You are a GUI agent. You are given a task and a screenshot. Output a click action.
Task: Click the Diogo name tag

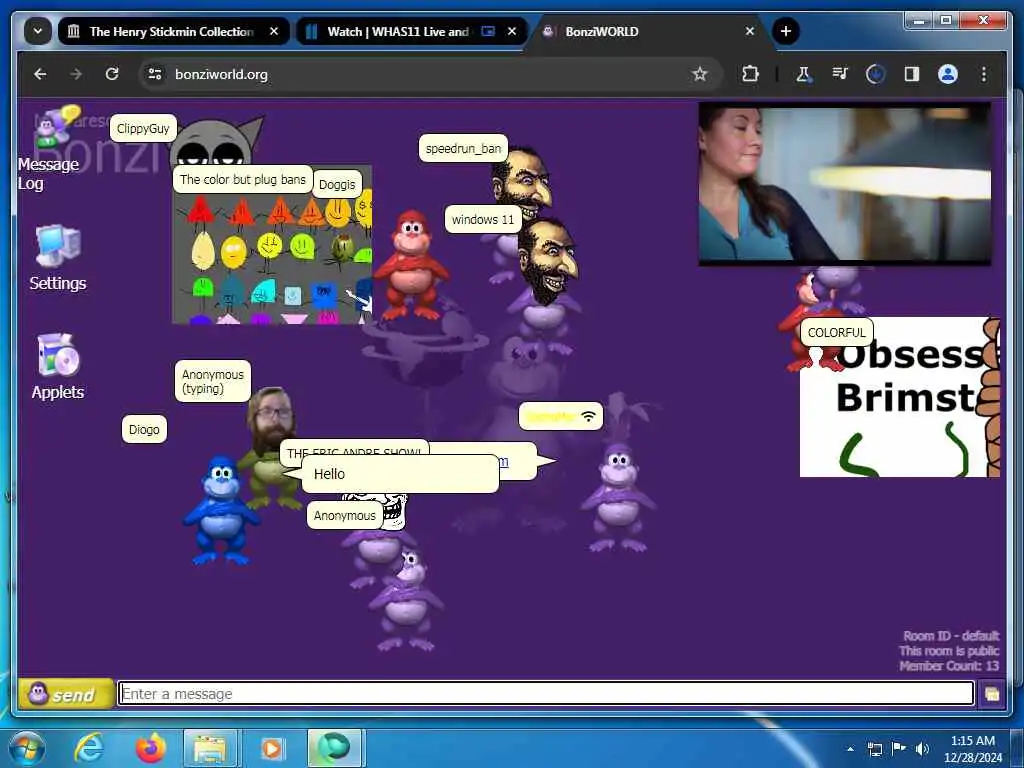pos(144,429)
